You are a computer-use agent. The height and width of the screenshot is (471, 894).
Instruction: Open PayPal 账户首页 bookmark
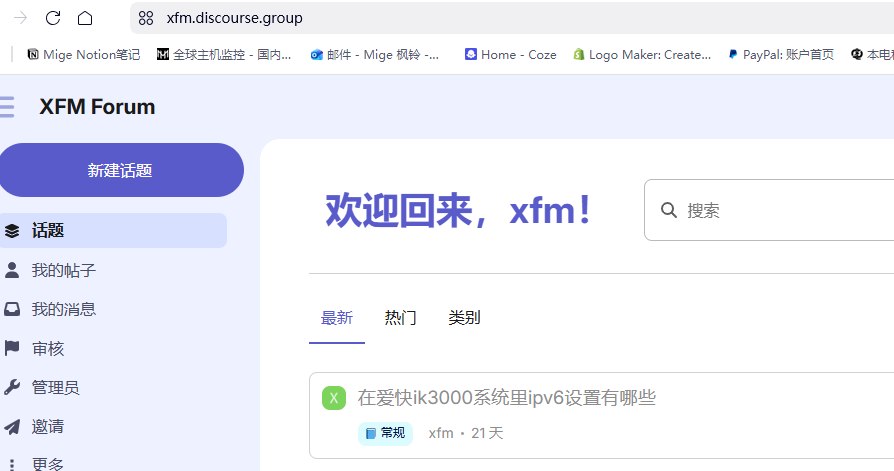coord(781,55)
